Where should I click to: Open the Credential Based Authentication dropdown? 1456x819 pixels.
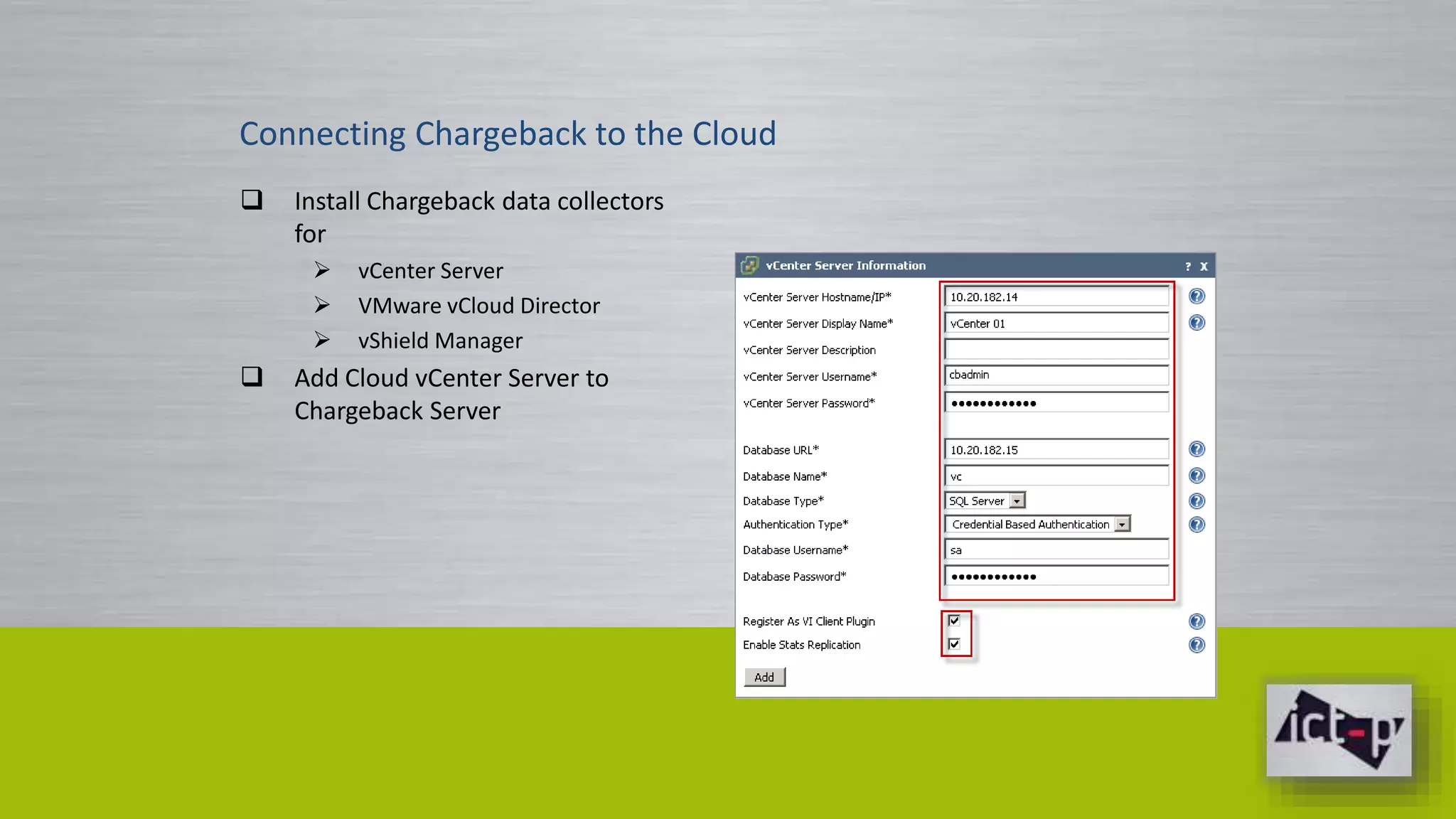[1037, 524]
